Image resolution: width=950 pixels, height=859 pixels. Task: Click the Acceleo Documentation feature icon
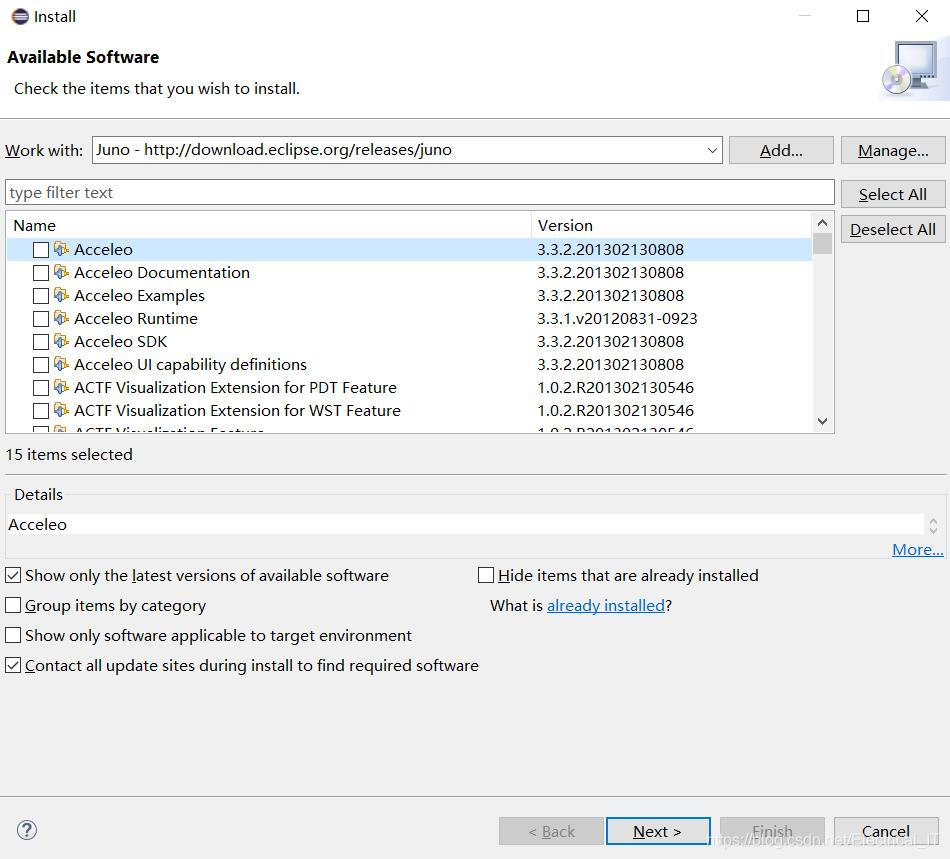click(61, 272)
